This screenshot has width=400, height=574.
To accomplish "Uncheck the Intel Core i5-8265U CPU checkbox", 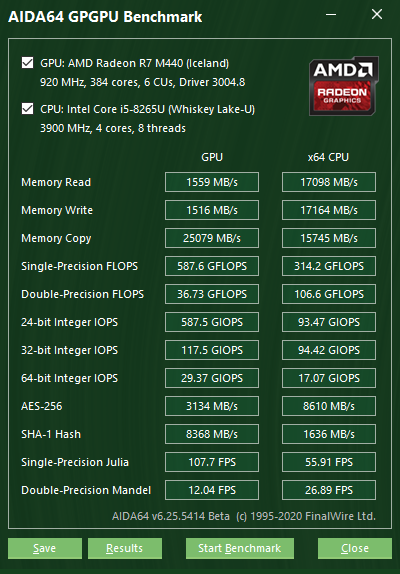I will point(27,109).
